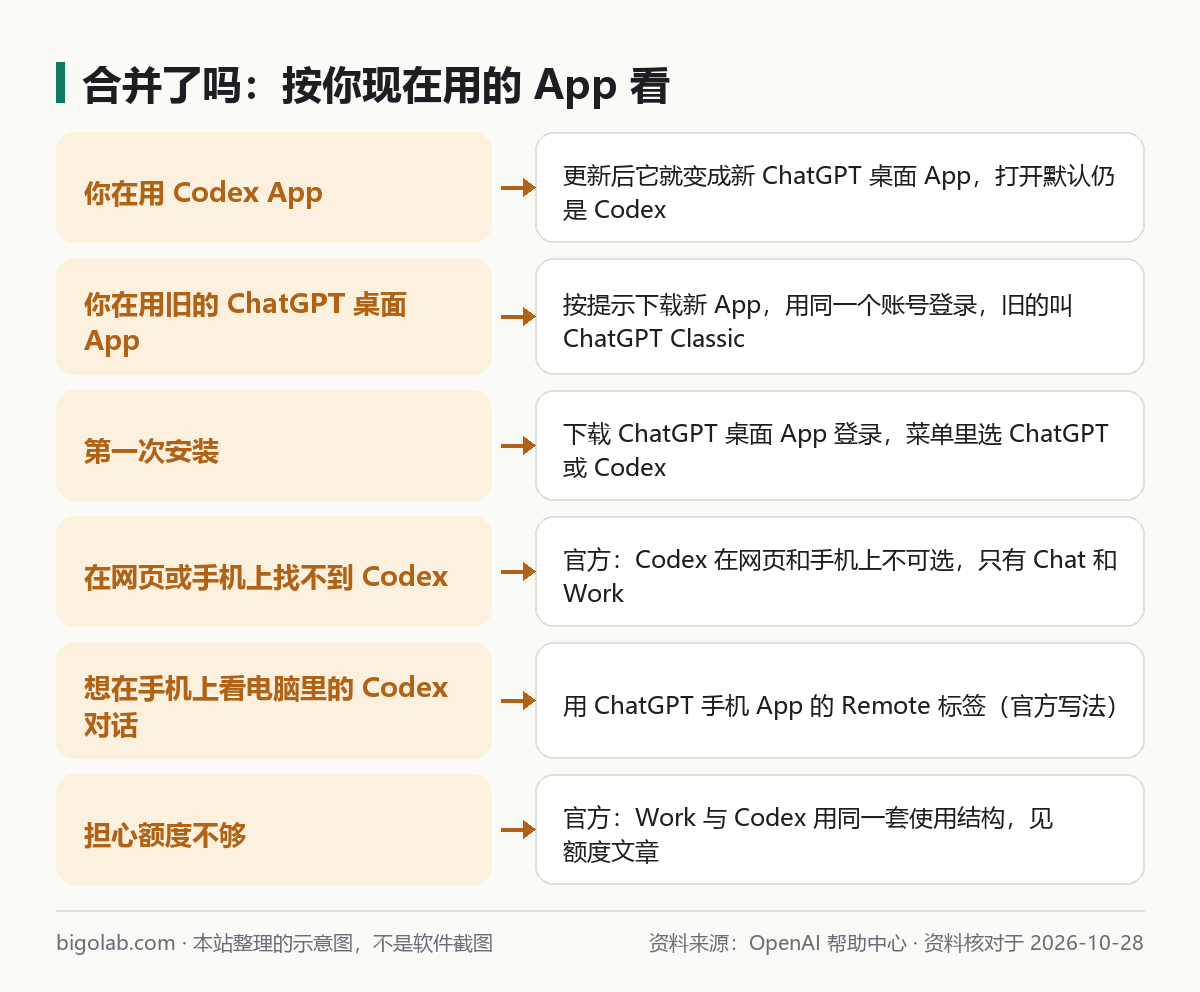Screen dimensions: 1200x992
Task: Click the answer mentioning 'Remote 标签'
Action: point(840,700)
